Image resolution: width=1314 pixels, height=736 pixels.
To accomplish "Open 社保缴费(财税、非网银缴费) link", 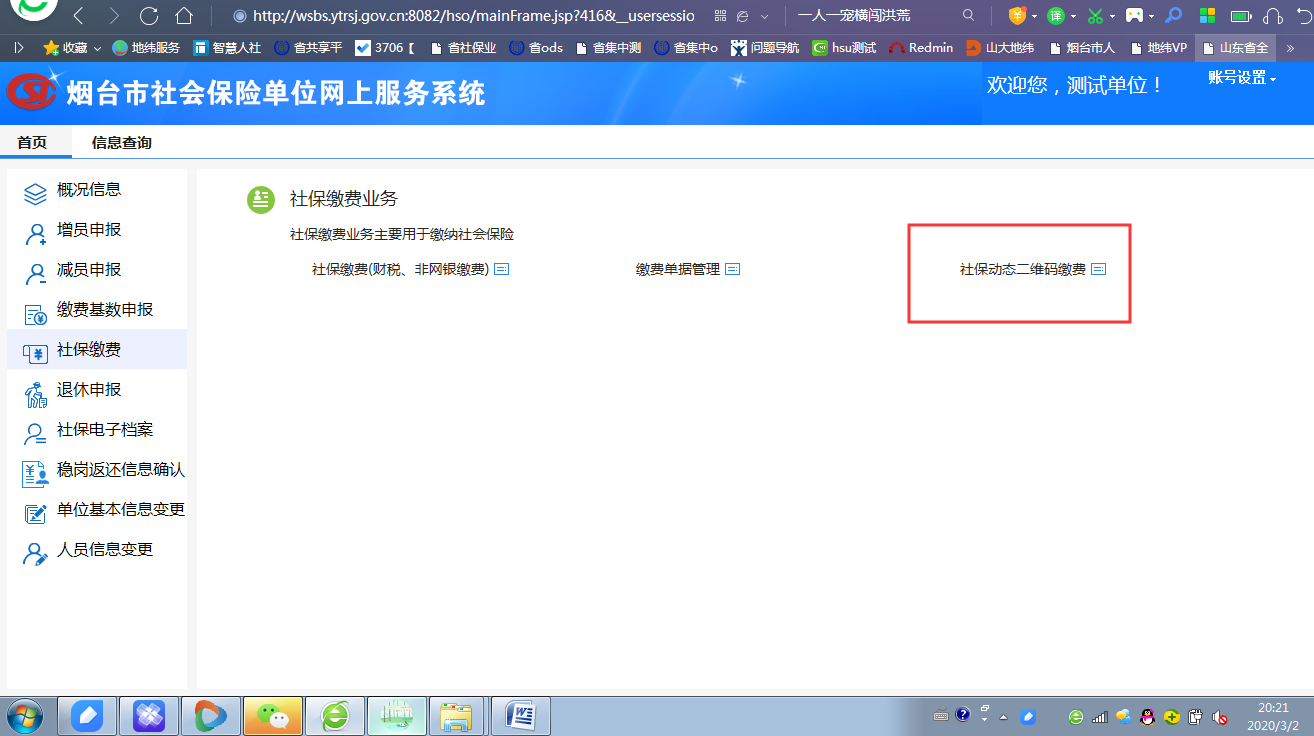I will click(x=400, y=269).
